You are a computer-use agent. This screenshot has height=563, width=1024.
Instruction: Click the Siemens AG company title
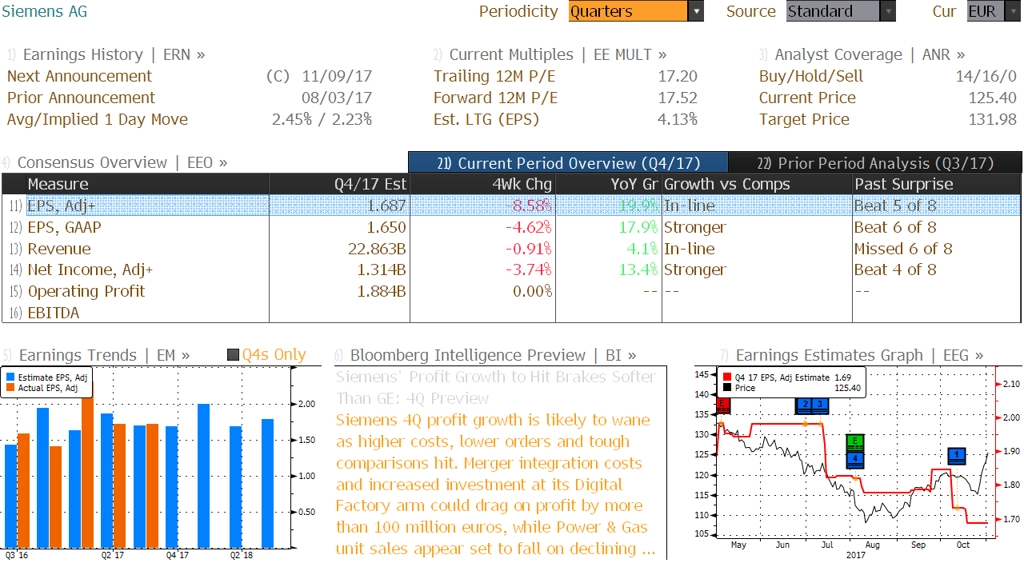tap(44, 11)
